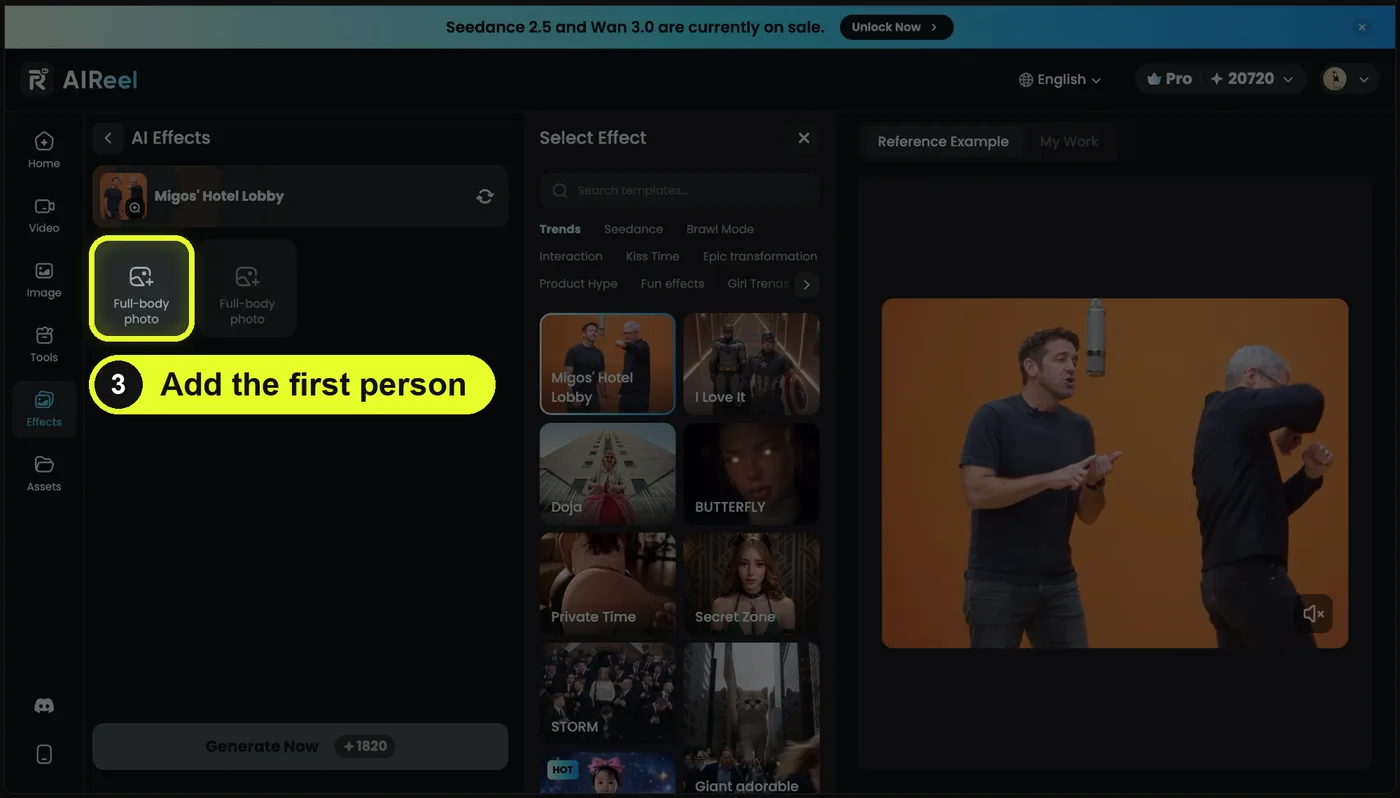This screenshot has height=798, width=1400.
Task: Open the Tools sidebar icon
Action: 44,344
